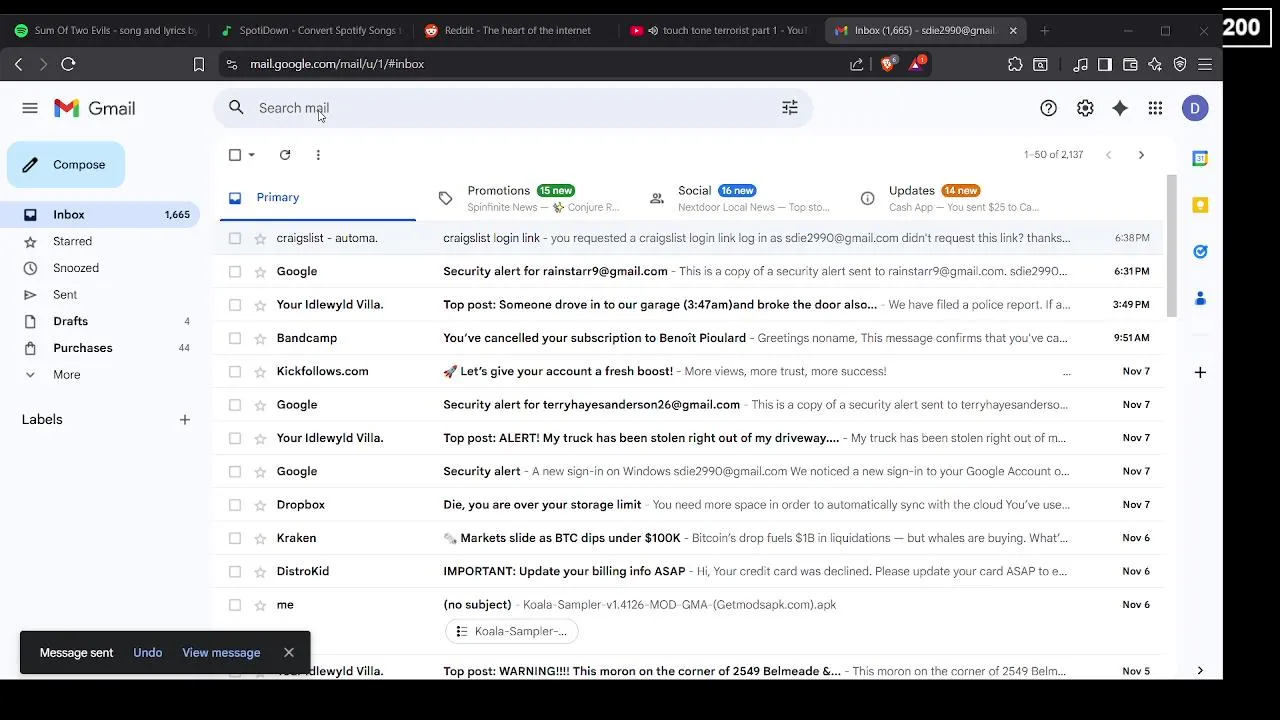The width and height of the screenshot is (1280, 720).
Task: Open the Reddit browser tab
Action: point(511,31)
